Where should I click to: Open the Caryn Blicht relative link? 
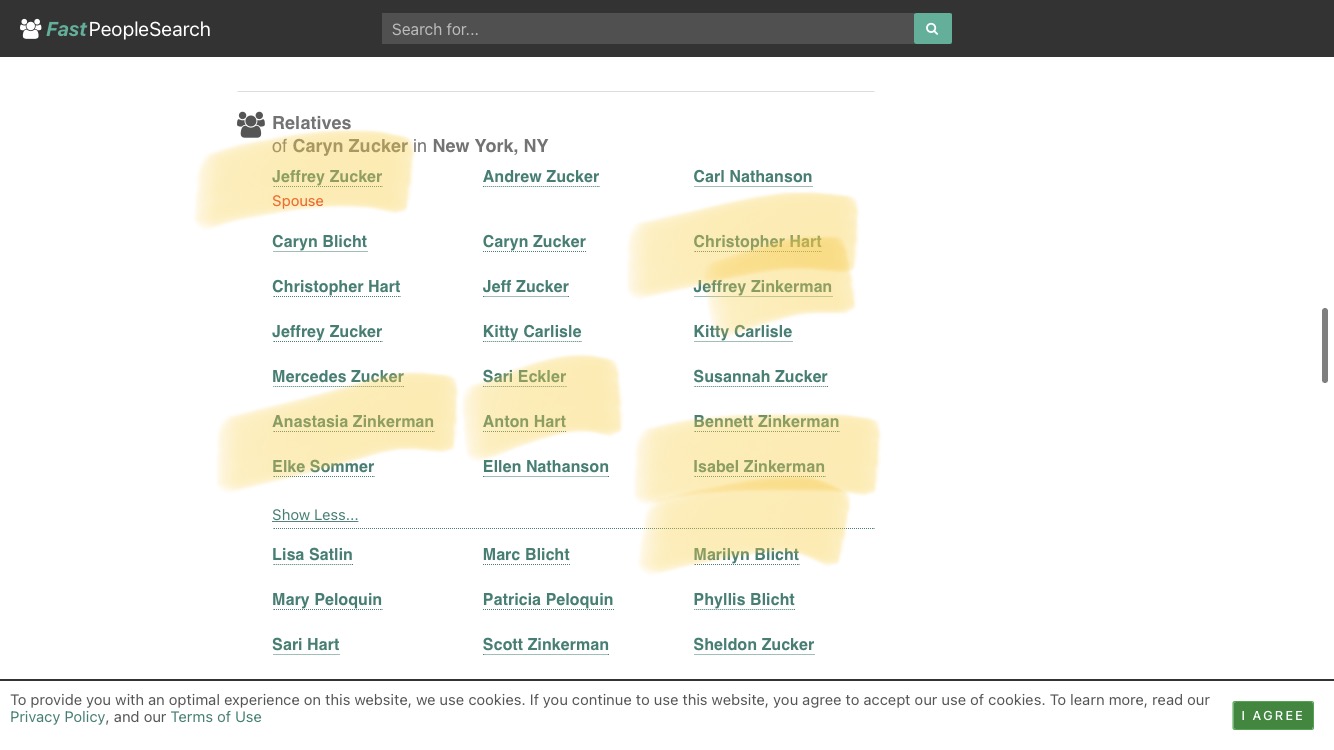click(x=319, y=242)
